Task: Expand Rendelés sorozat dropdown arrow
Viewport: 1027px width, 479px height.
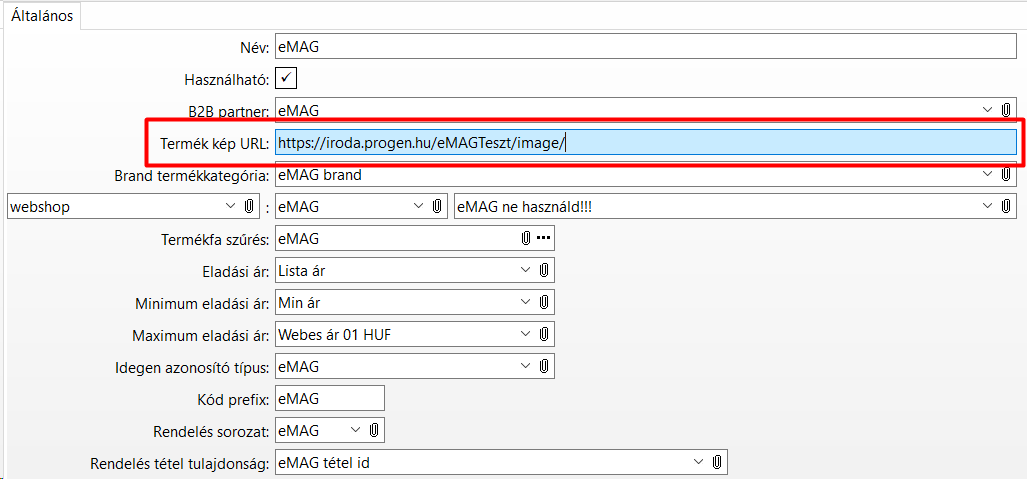Action: [355, 429]
